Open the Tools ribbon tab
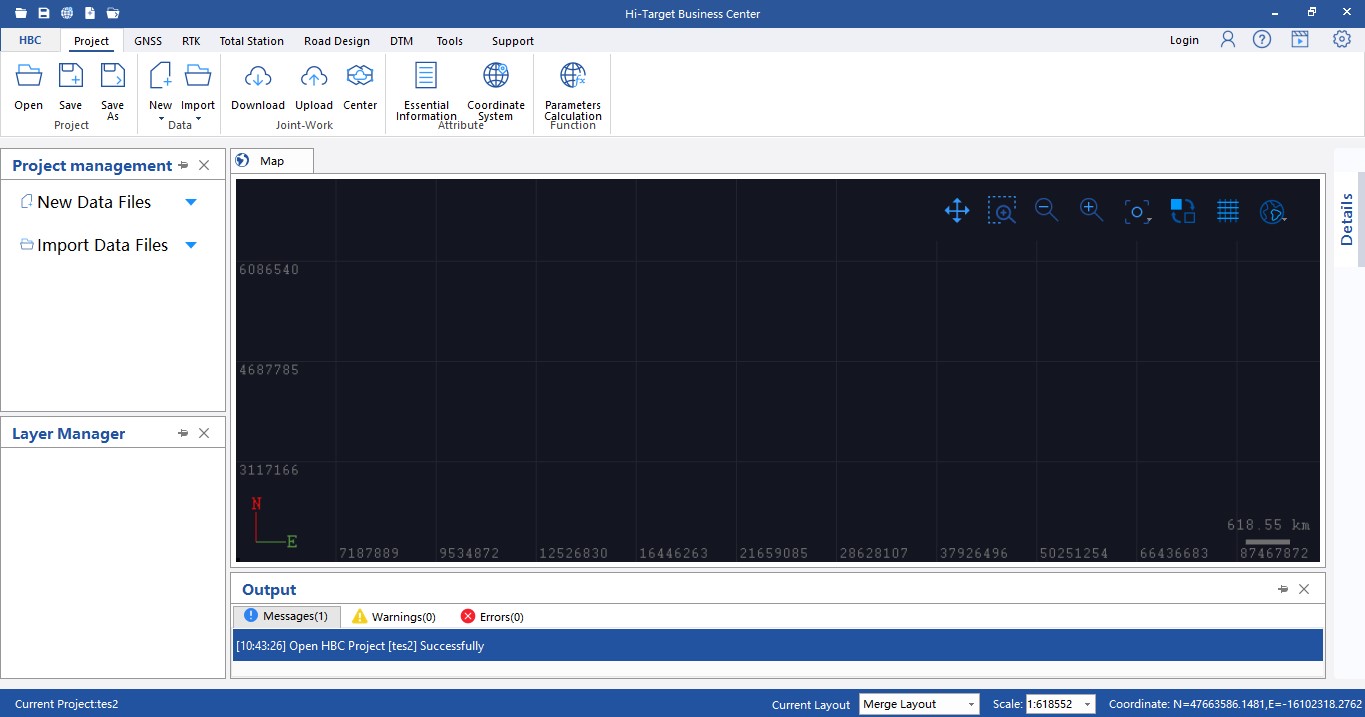1365x717 pixels. pos(450,41)
